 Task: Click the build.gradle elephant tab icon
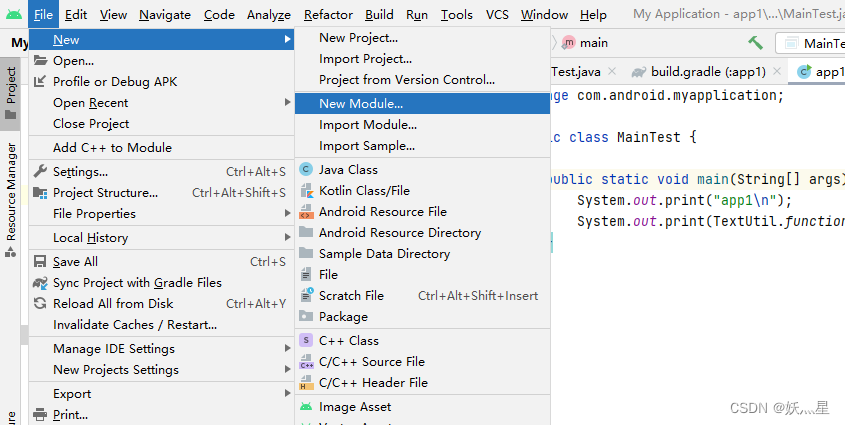pyautogui.click(x=639, y=72)
